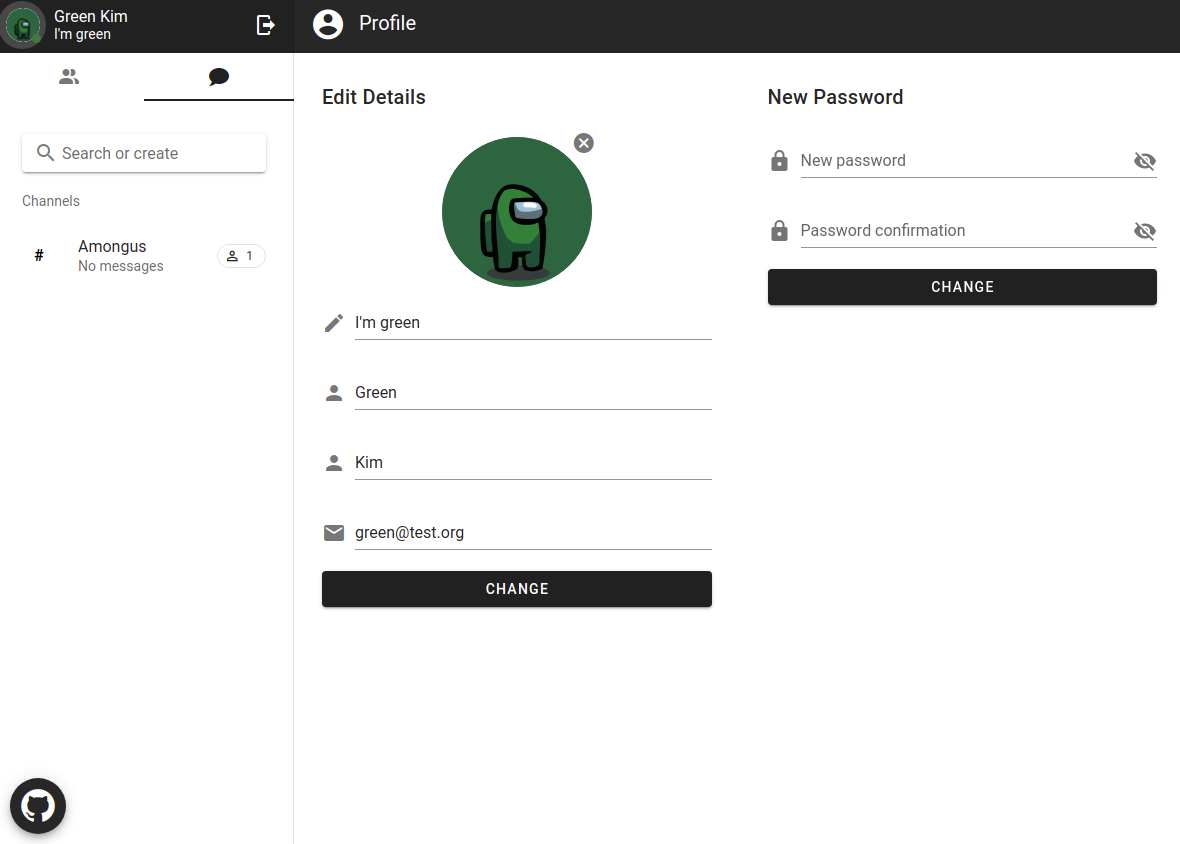Edit the first name field Green
The height and width of the screenshot is (844, 1180).
pyautogui.click(x=533, y=393)
